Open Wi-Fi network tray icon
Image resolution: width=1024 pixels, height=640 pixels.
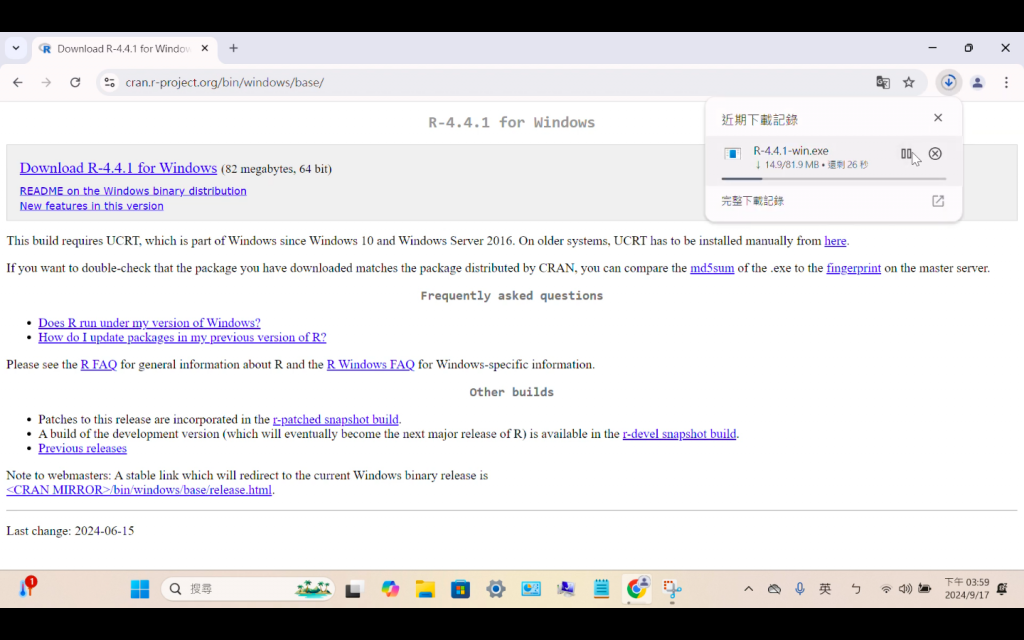coord(886,589)
